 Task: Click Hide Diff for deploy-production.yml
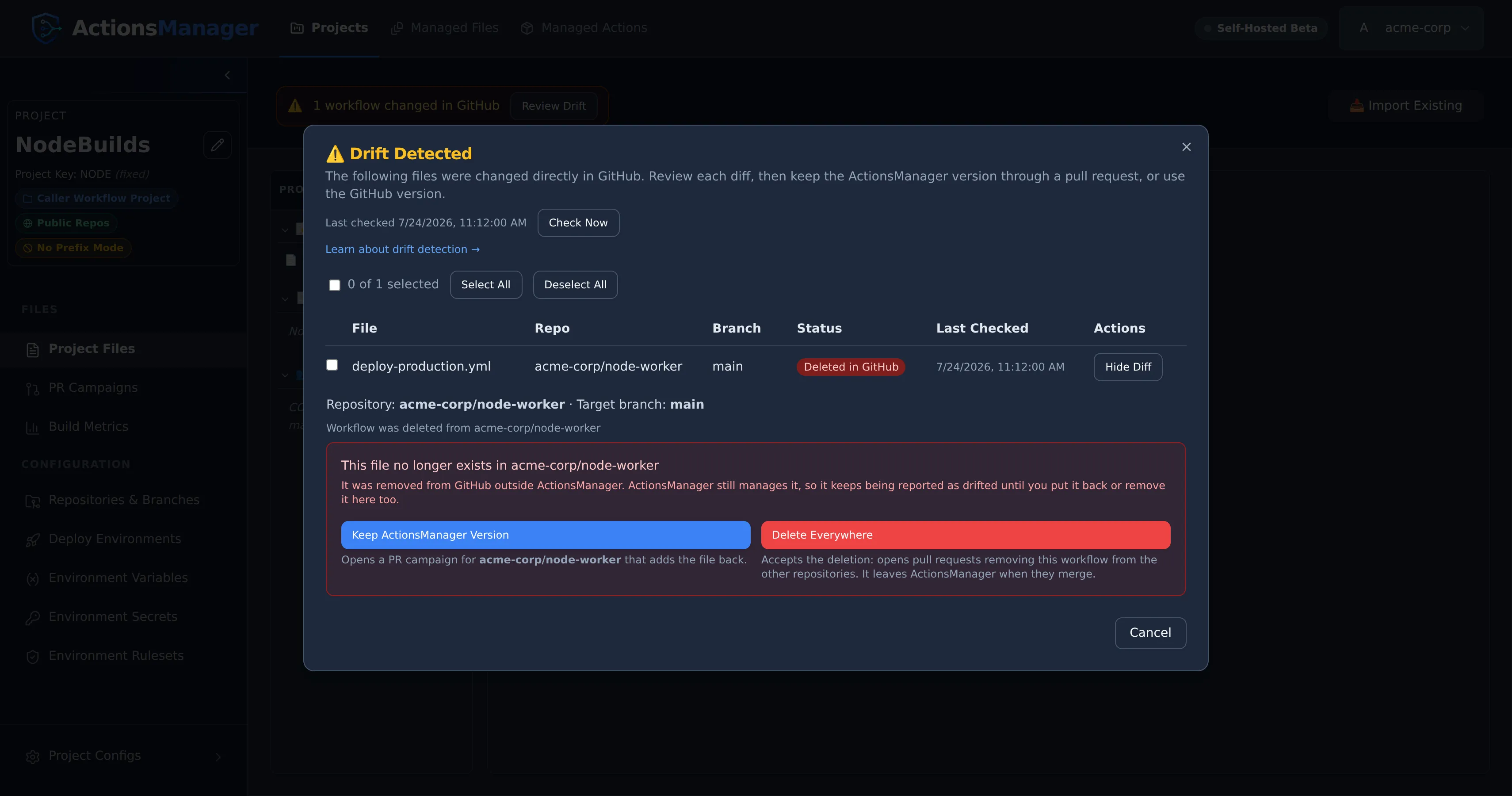(x=1127, y=367)
